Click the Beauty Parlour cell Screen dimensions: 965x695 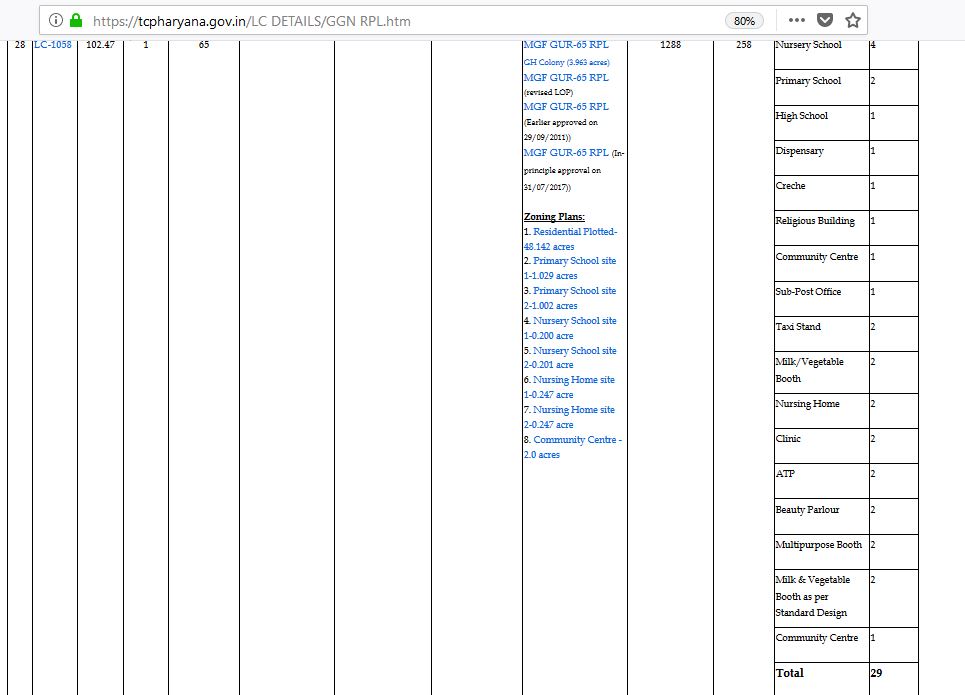(821, 516)
